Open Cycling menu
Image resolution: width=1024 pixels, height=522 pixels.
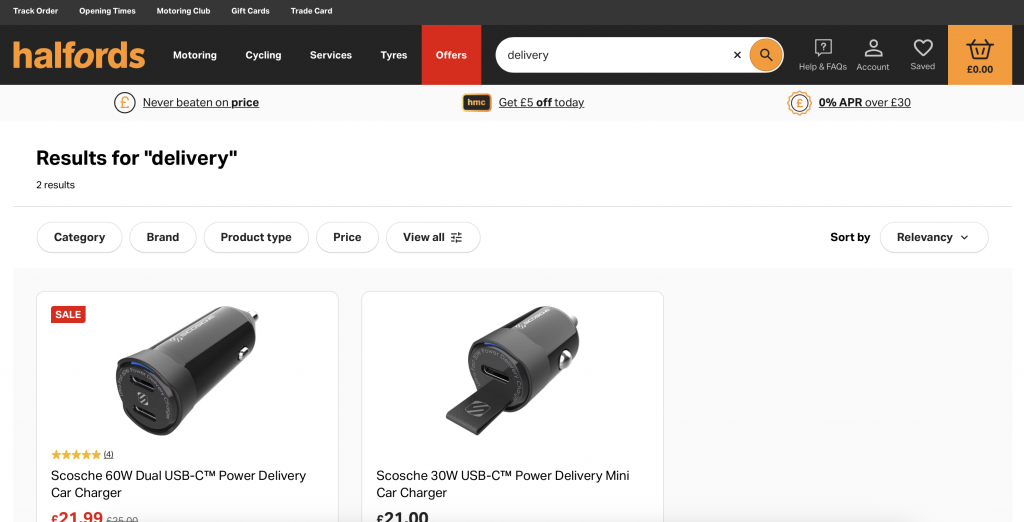263,55
